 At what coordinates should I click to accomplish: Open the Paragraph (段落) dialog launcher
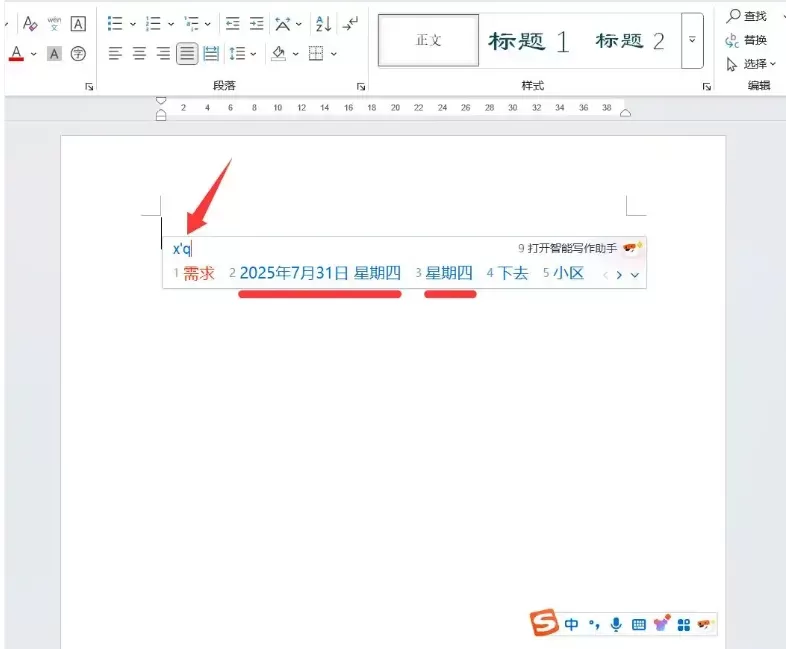click(361, 87)
